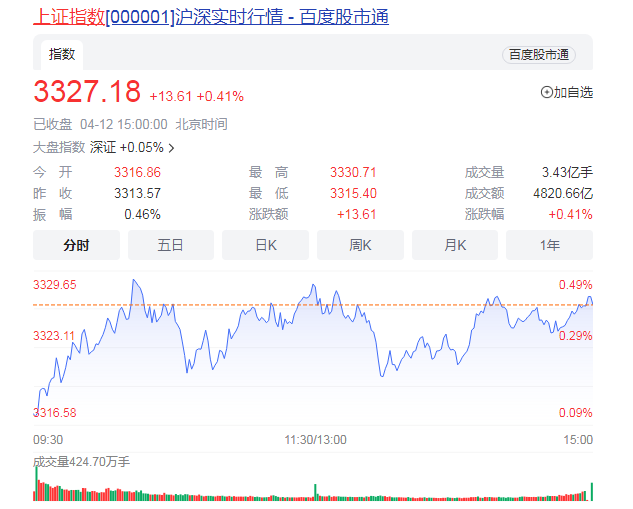Click the plus icon beside 加自选

pos(546,92)
